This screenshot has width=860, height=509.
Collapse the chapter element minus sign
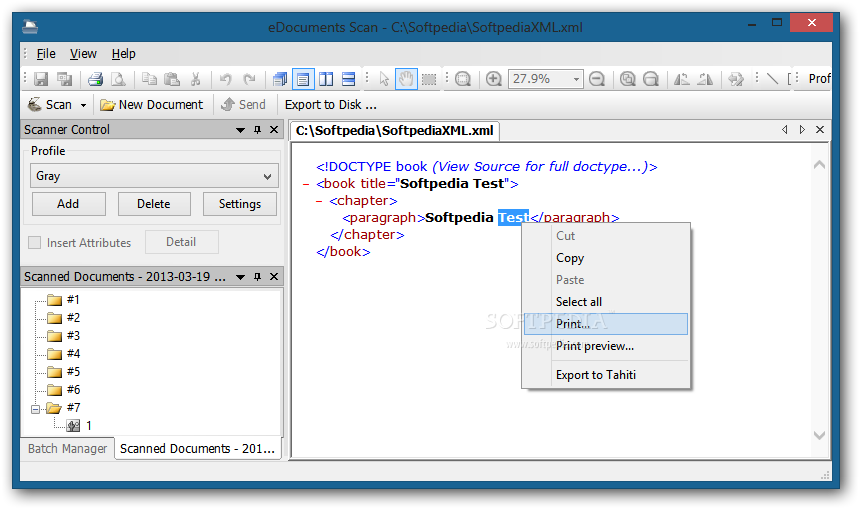[319, 201]
